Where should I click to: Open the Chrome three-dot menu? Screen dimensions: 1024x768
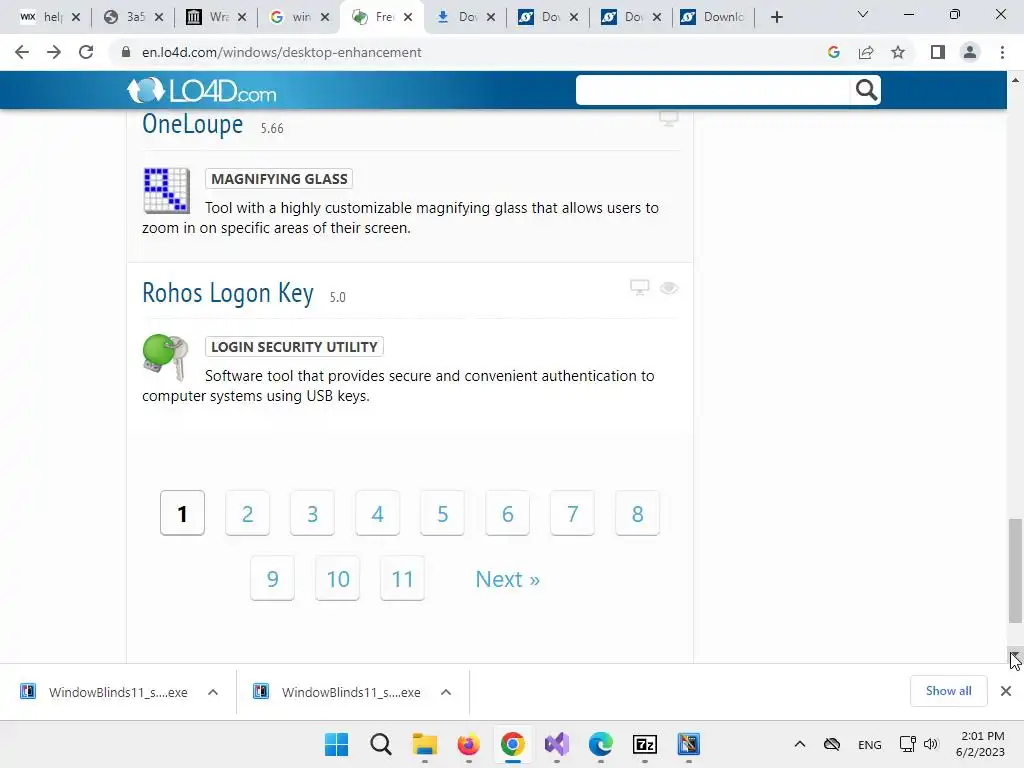click(1002, 52)
